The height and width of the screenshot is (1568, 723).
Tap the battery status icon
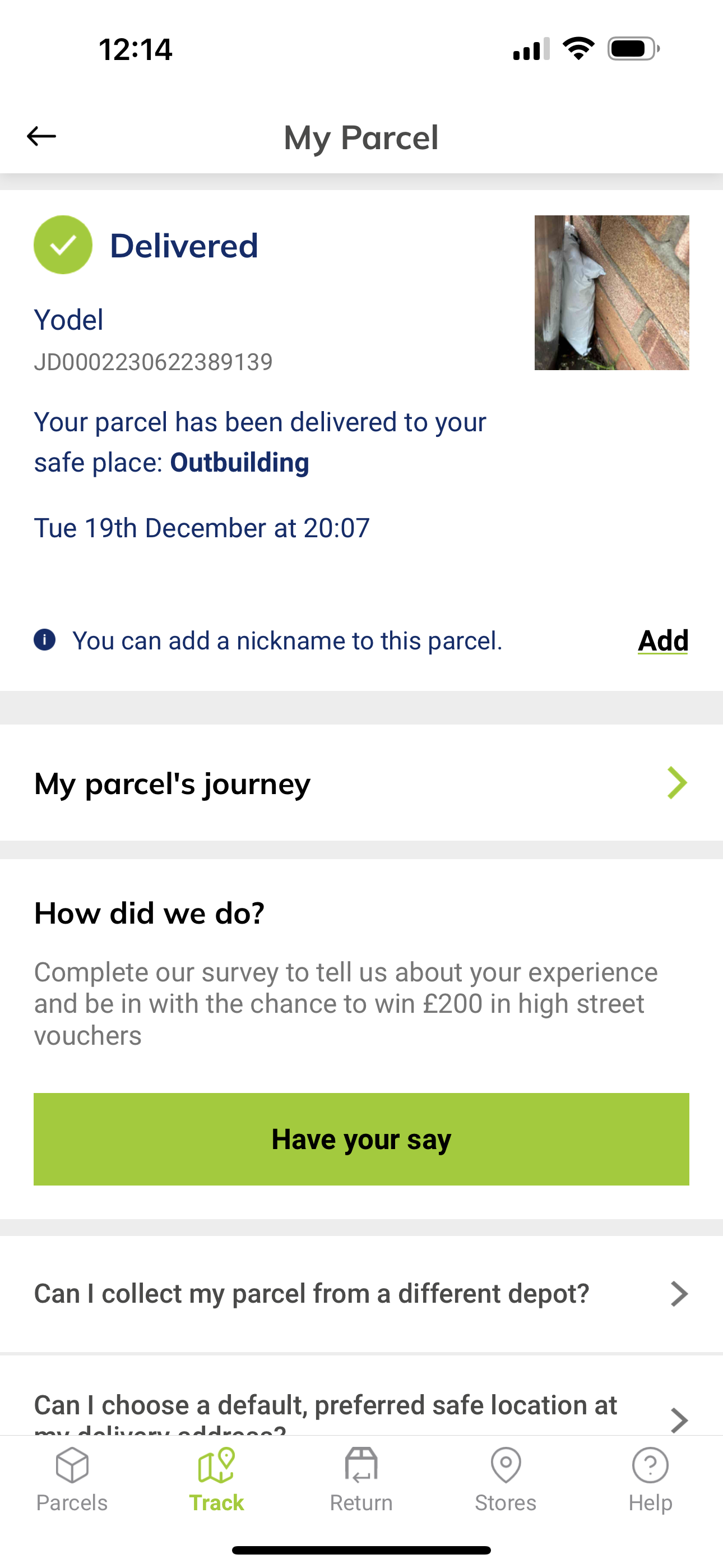pos(633,49)
